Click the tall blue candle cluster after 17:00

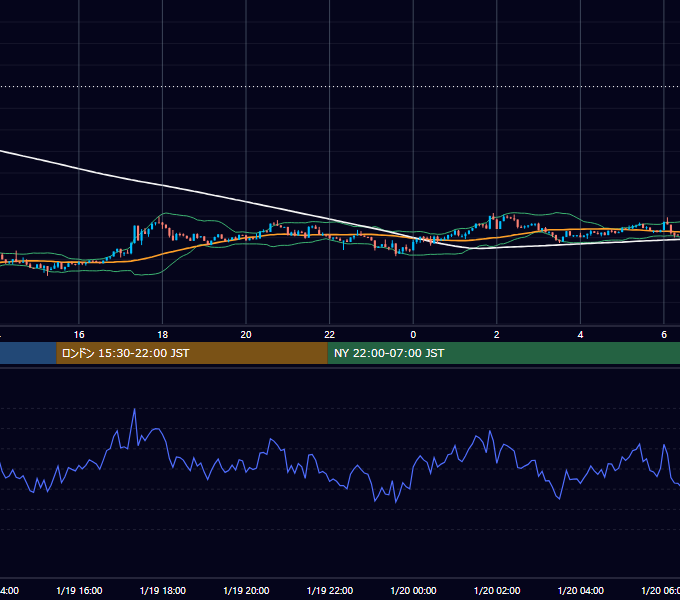pyautogui.click(x=137, y=236)
